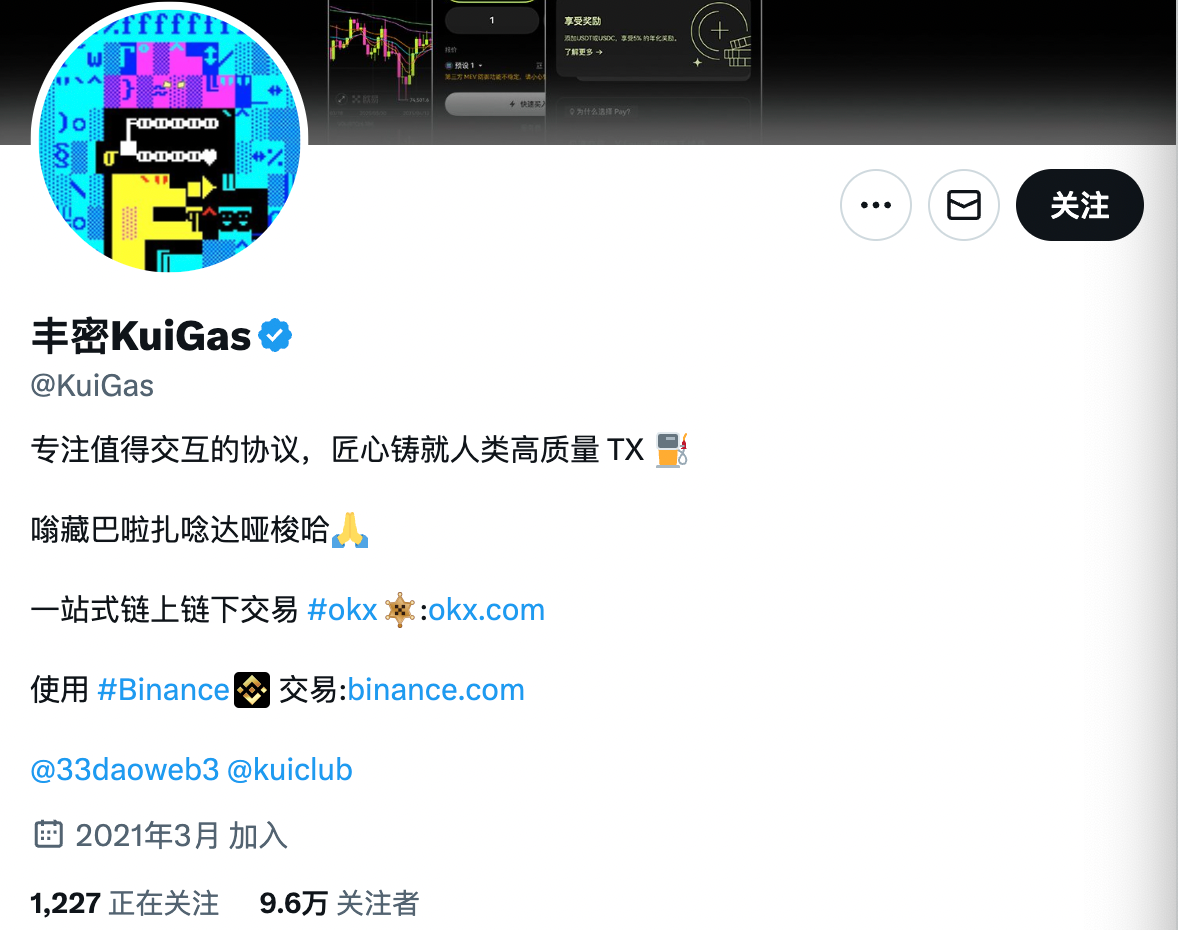
Task: Click the 丰密KuiGas display name
Action: click(140, 336)
